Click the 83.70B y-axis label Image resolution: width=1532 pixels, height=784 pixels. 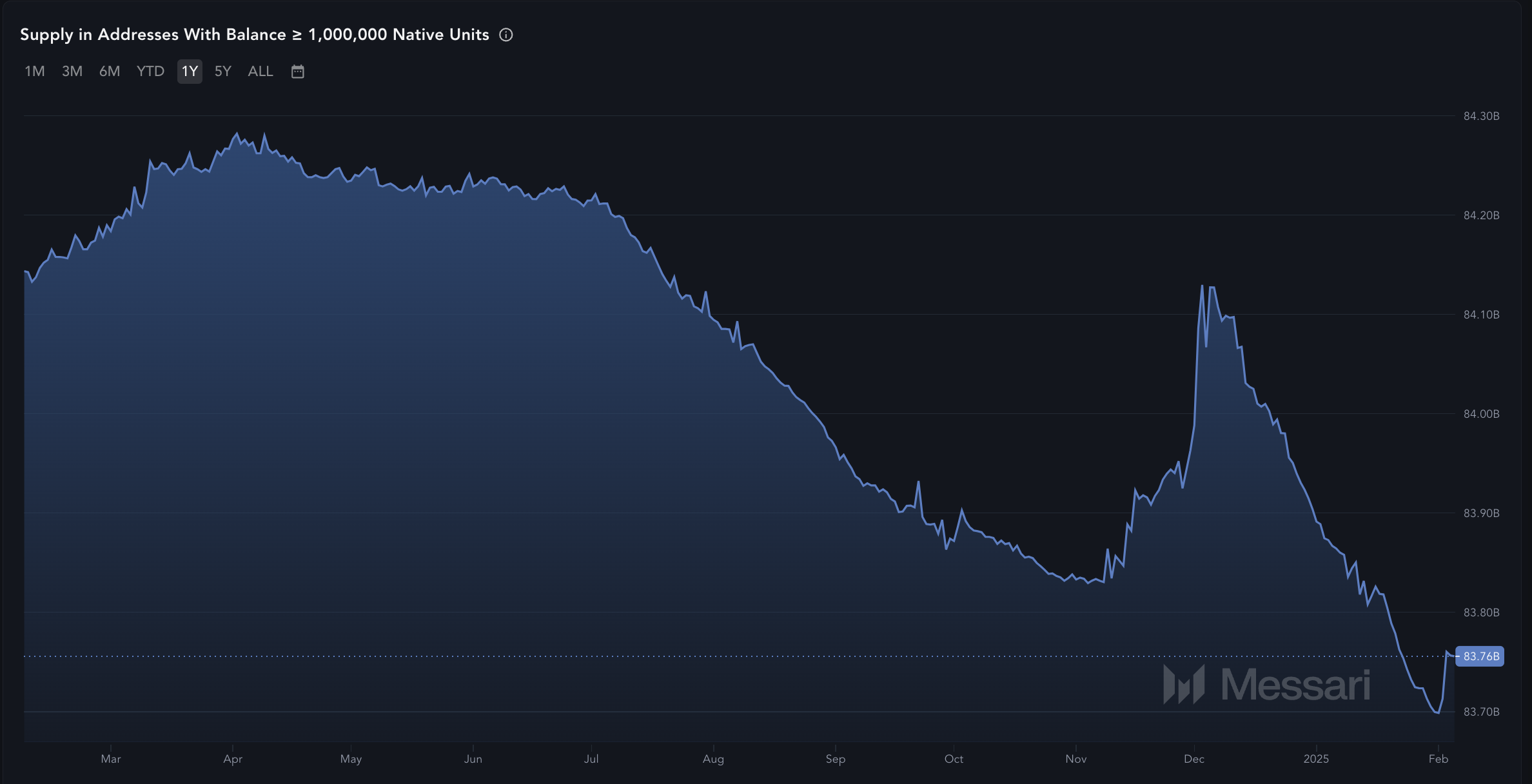pos(1481,712)
